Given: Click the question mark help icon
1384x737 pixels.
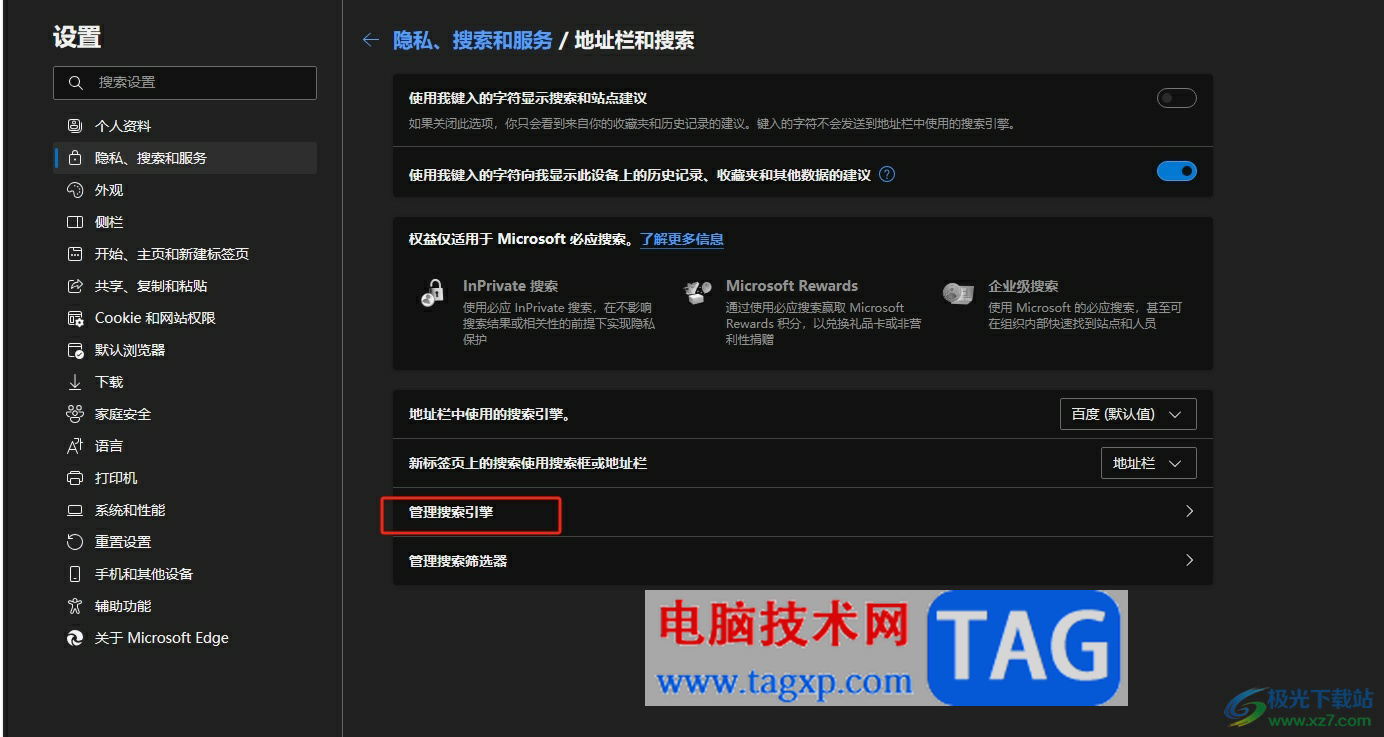Looking at the screenshot, I should point(887,174).
